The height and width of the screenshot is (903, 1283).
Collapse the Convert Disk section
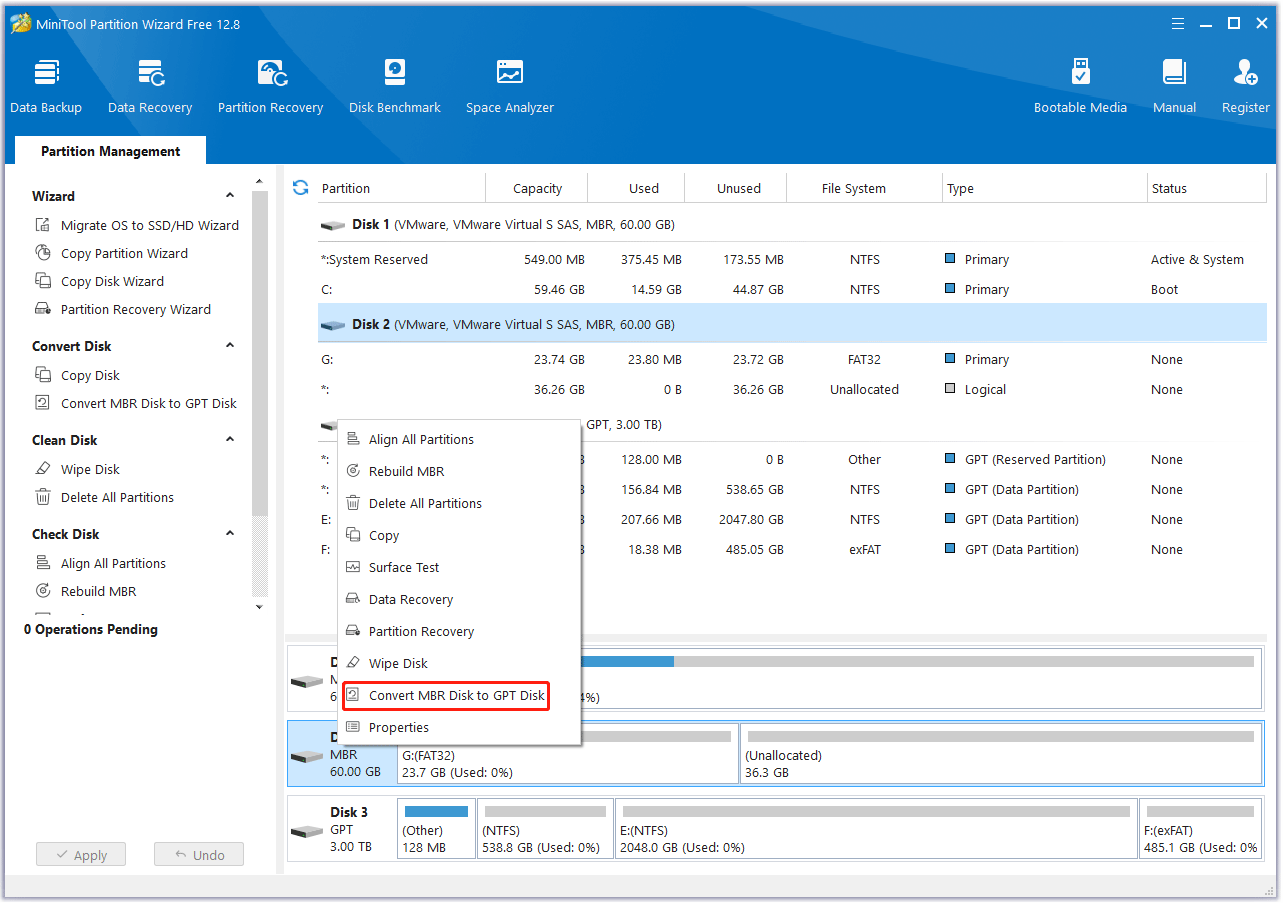pyautogui.click(x=230, y=346)
